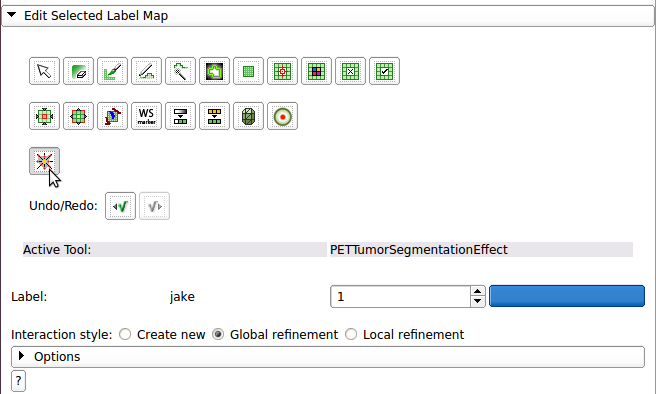This screenshot has height=394, width=656.
Task: Click the Undo button
Action: (x=120, y=206)
